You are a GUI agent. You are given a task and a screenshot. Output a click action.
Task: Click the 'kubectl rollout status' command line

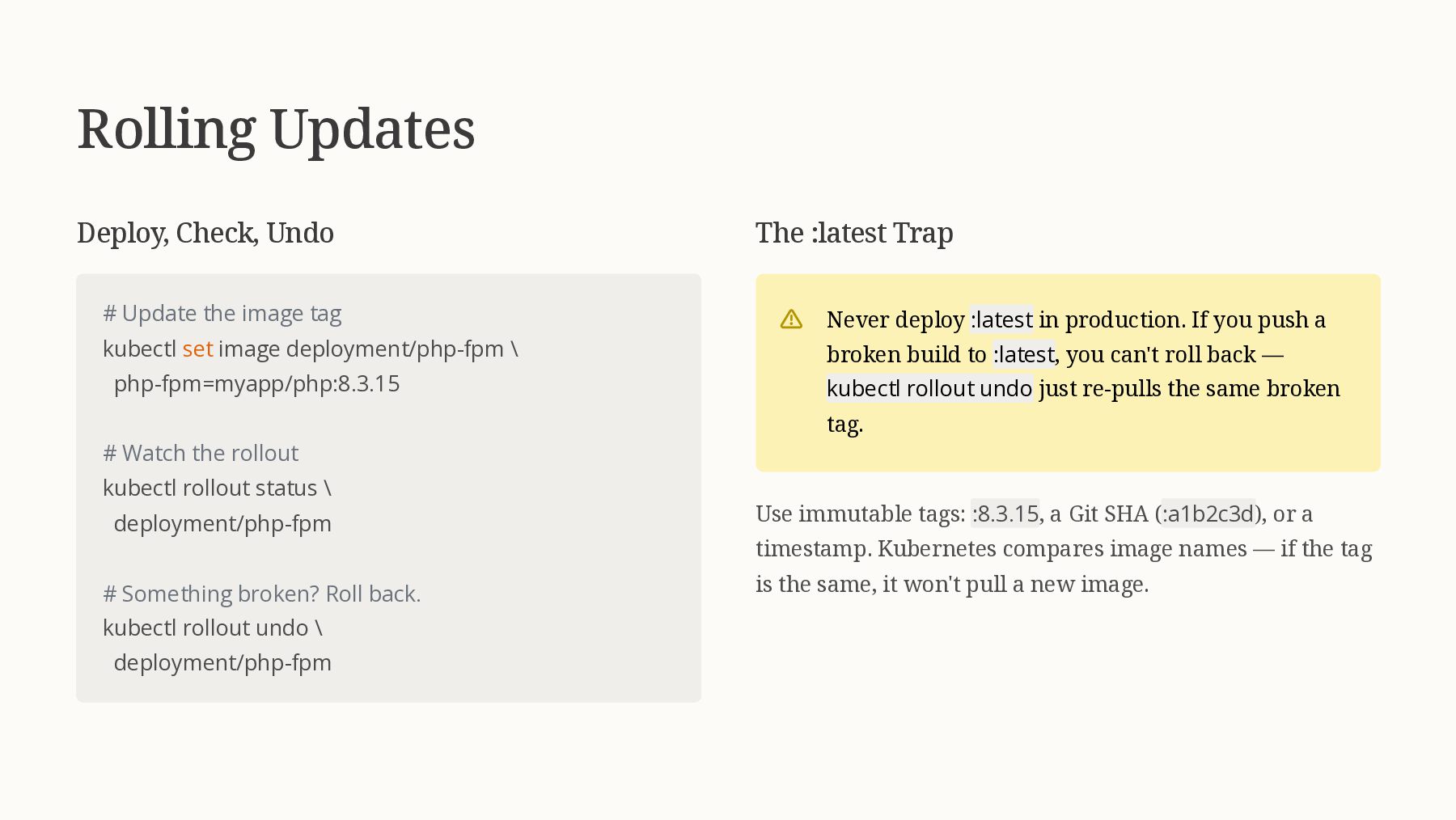217,488
